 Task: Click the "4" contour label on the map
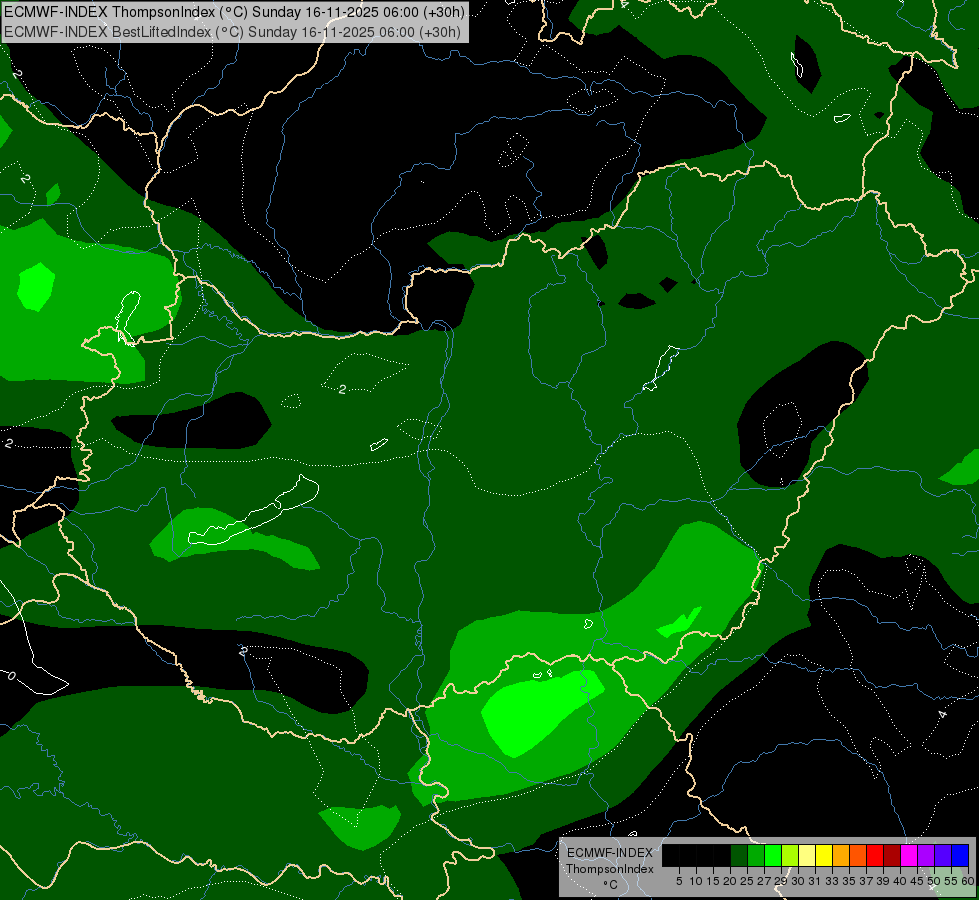[942, 714]
